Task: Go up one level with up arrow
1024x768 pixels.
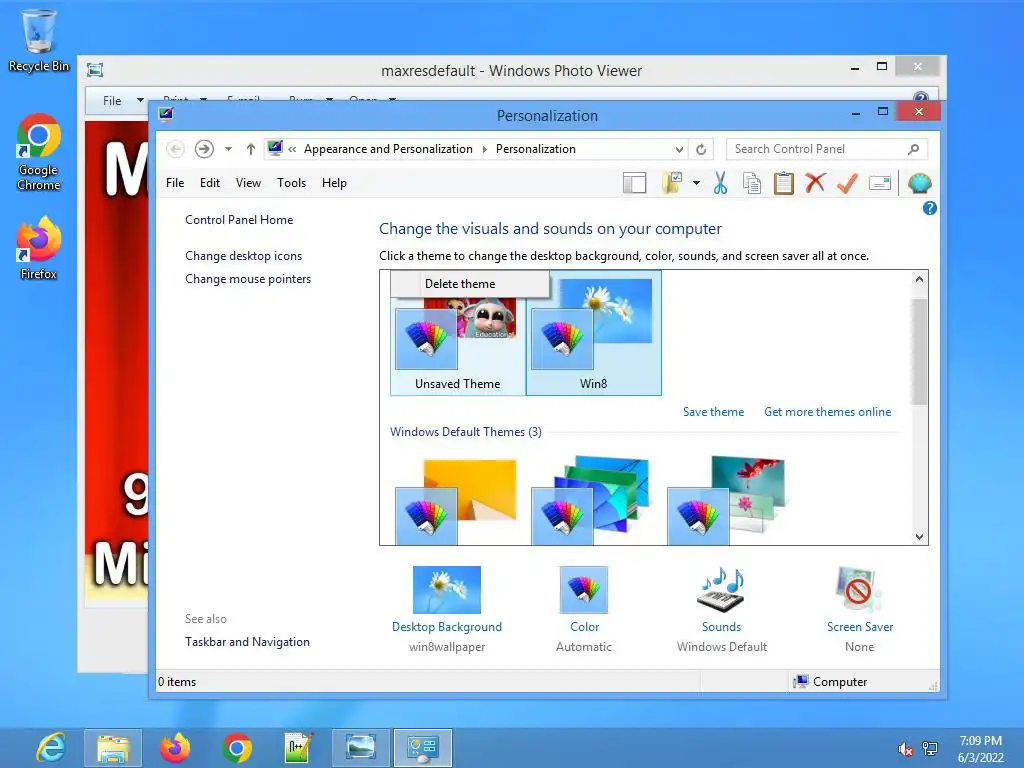Action: click(x=250, y=150)
